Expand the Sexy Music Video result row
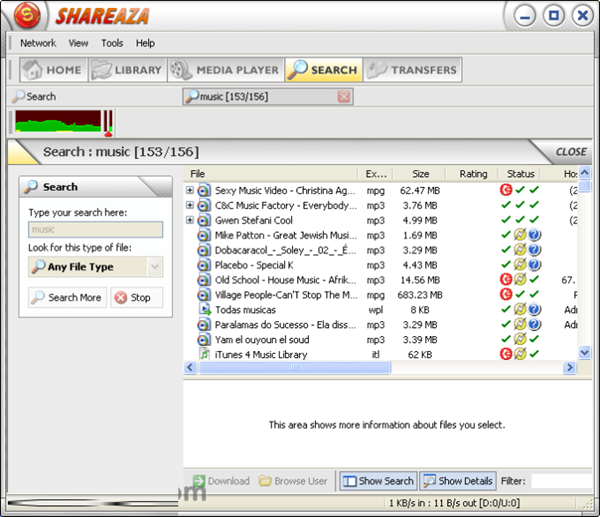The height and width of the screenshot is (517, 600). (x=190, y=190)
